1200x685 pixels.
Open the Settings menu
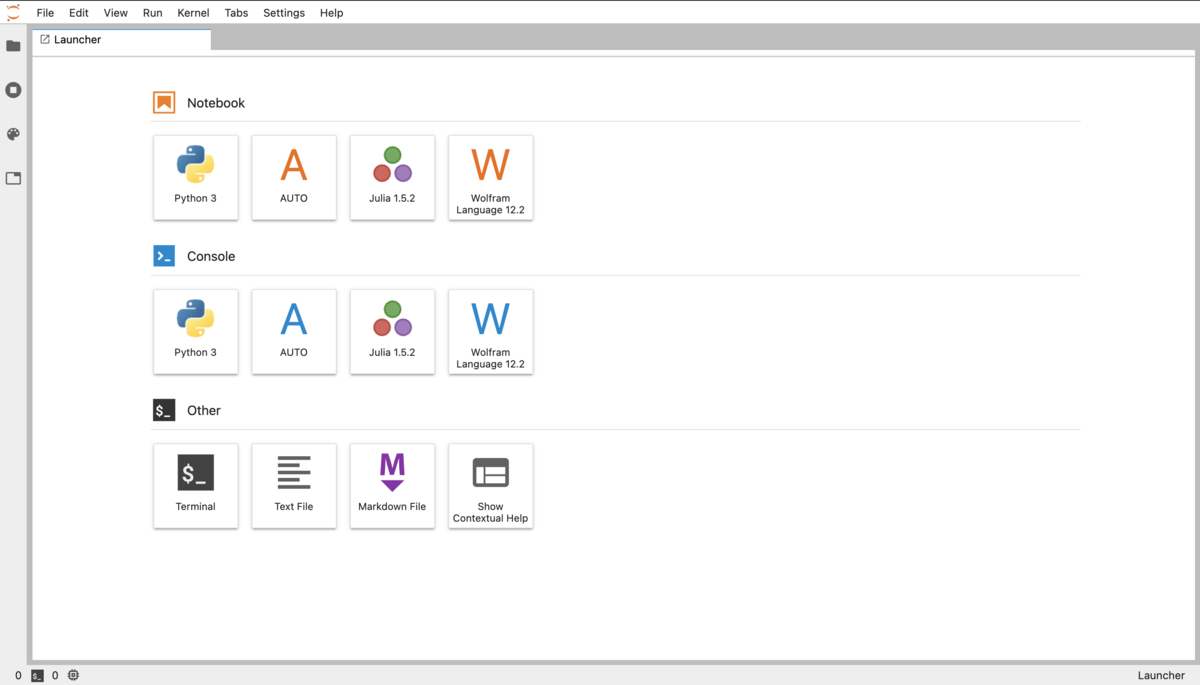click(284, 13)
